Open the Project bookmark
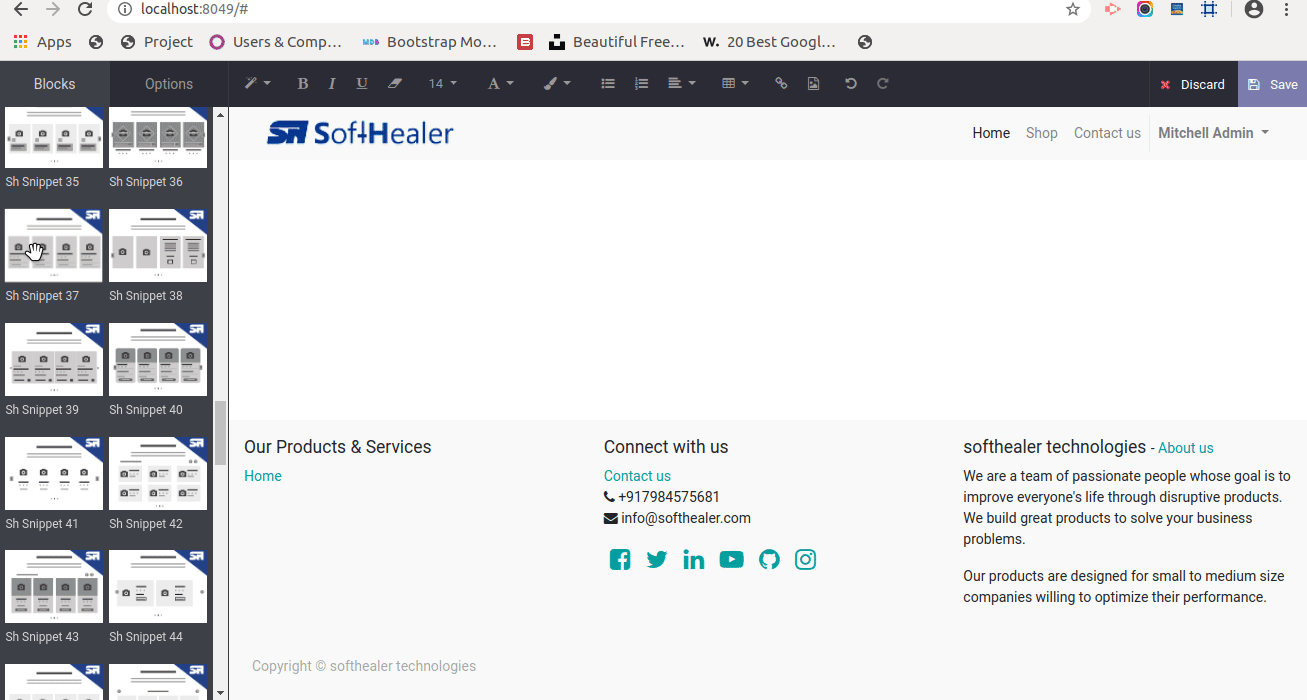This screenshot has height=700, width=1307. [x=156, y=42]
